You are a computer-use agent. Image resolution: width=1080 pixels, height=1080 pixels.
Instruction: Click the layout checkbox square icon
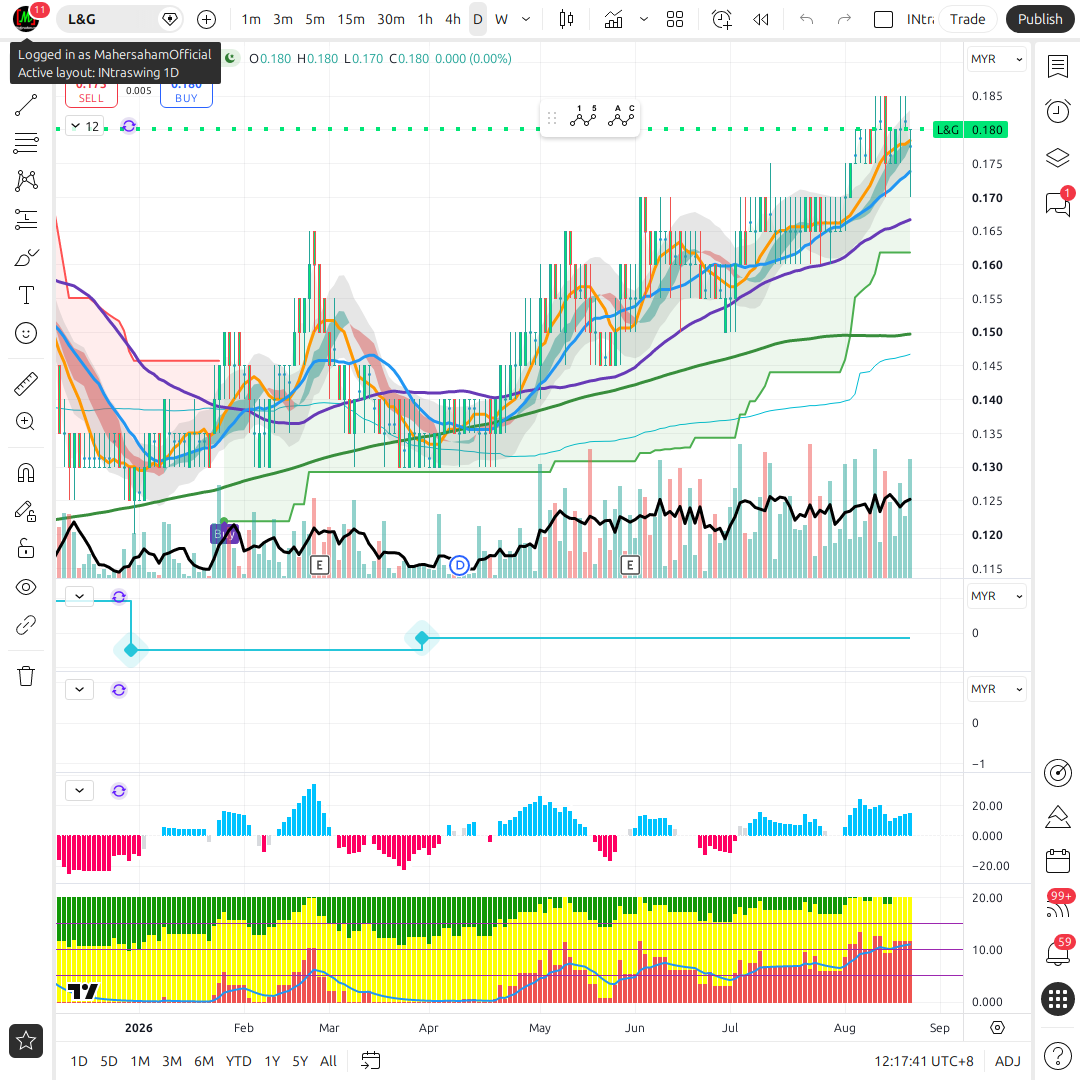[883, 19]
